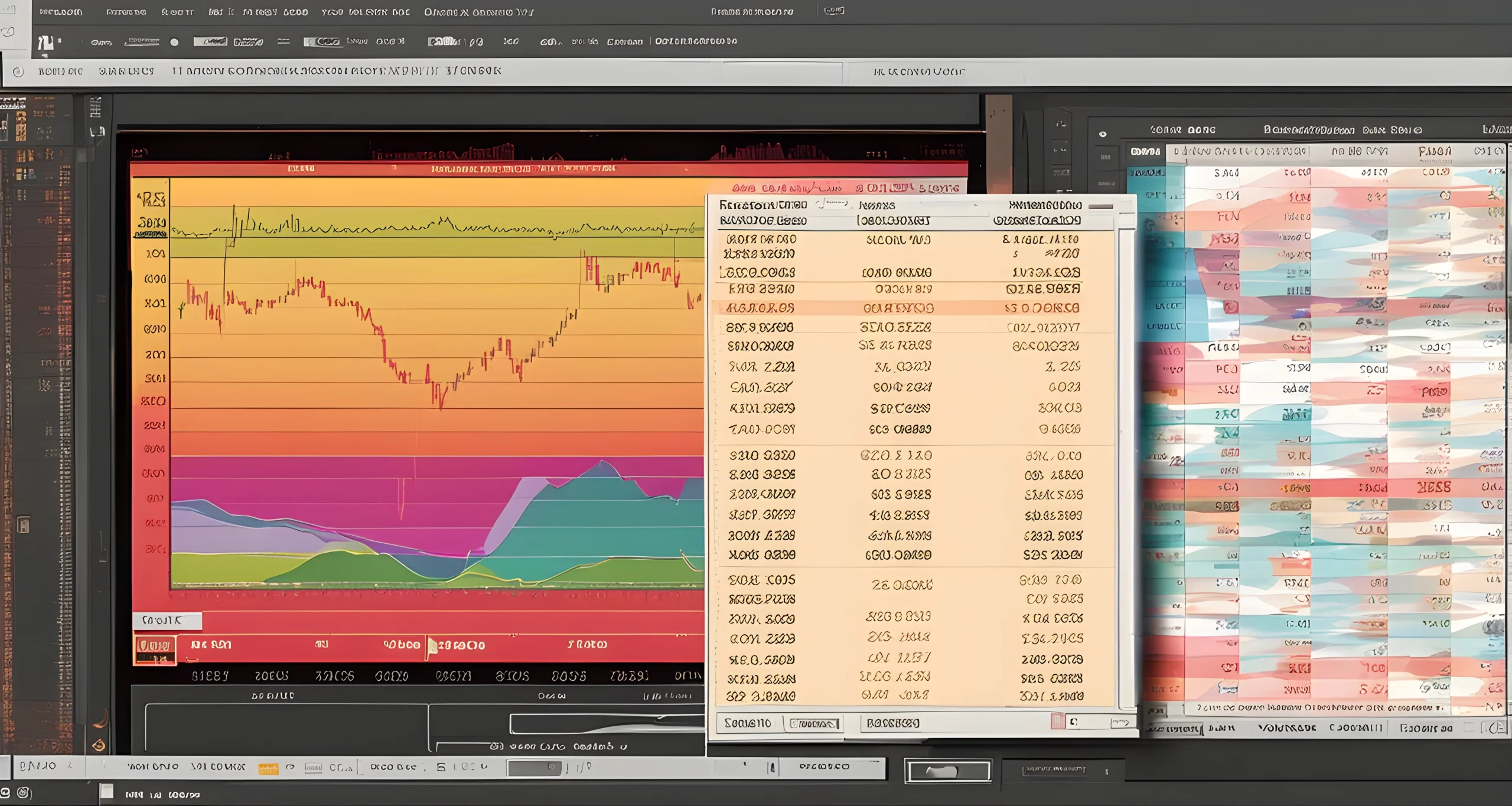Click the loop icon in the top-left light corner
1512x806 pixels.
coord(8,32)
